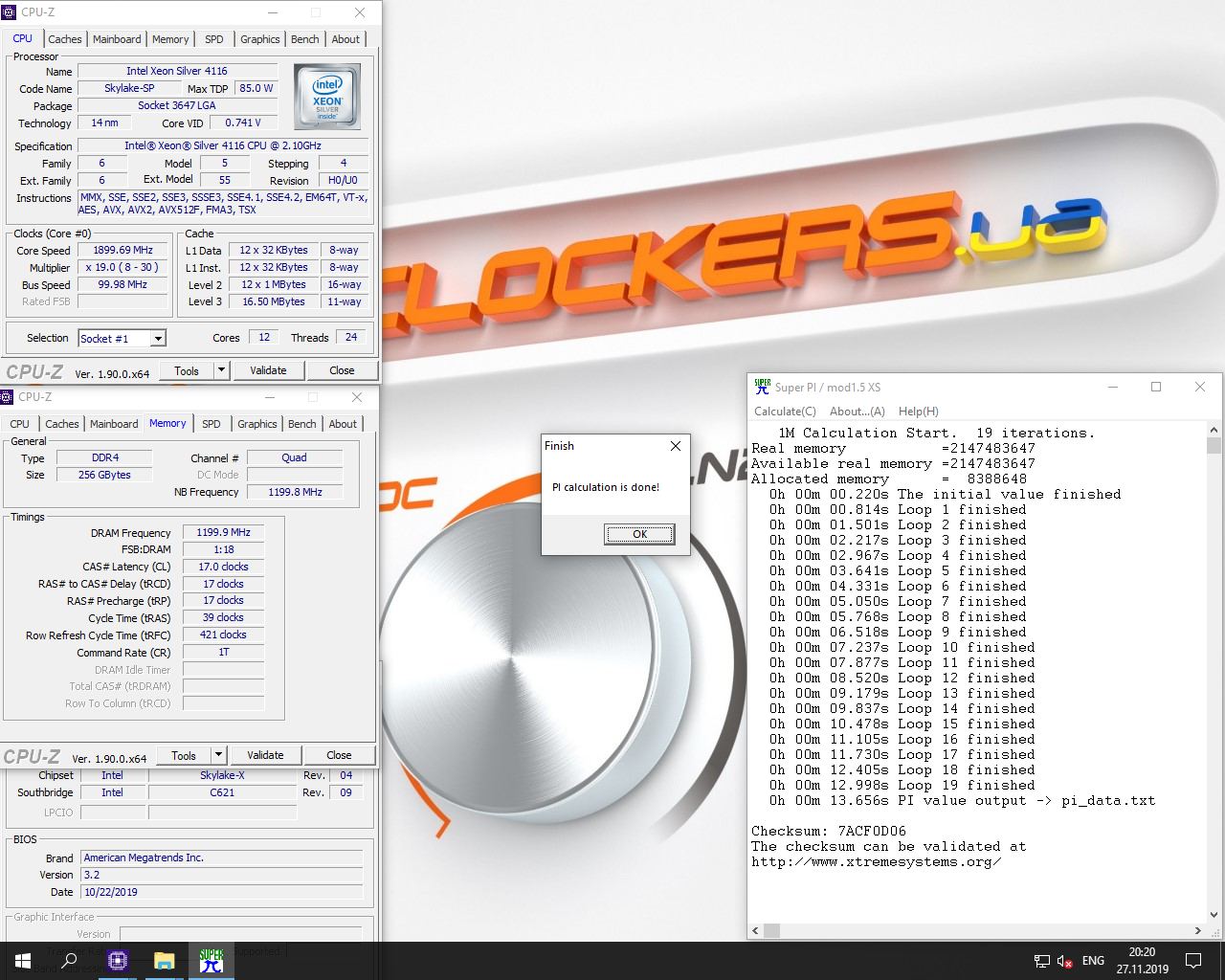
Task: Click the http://www.xtremesystems.org/ text
Action: [x=877, y=861]
